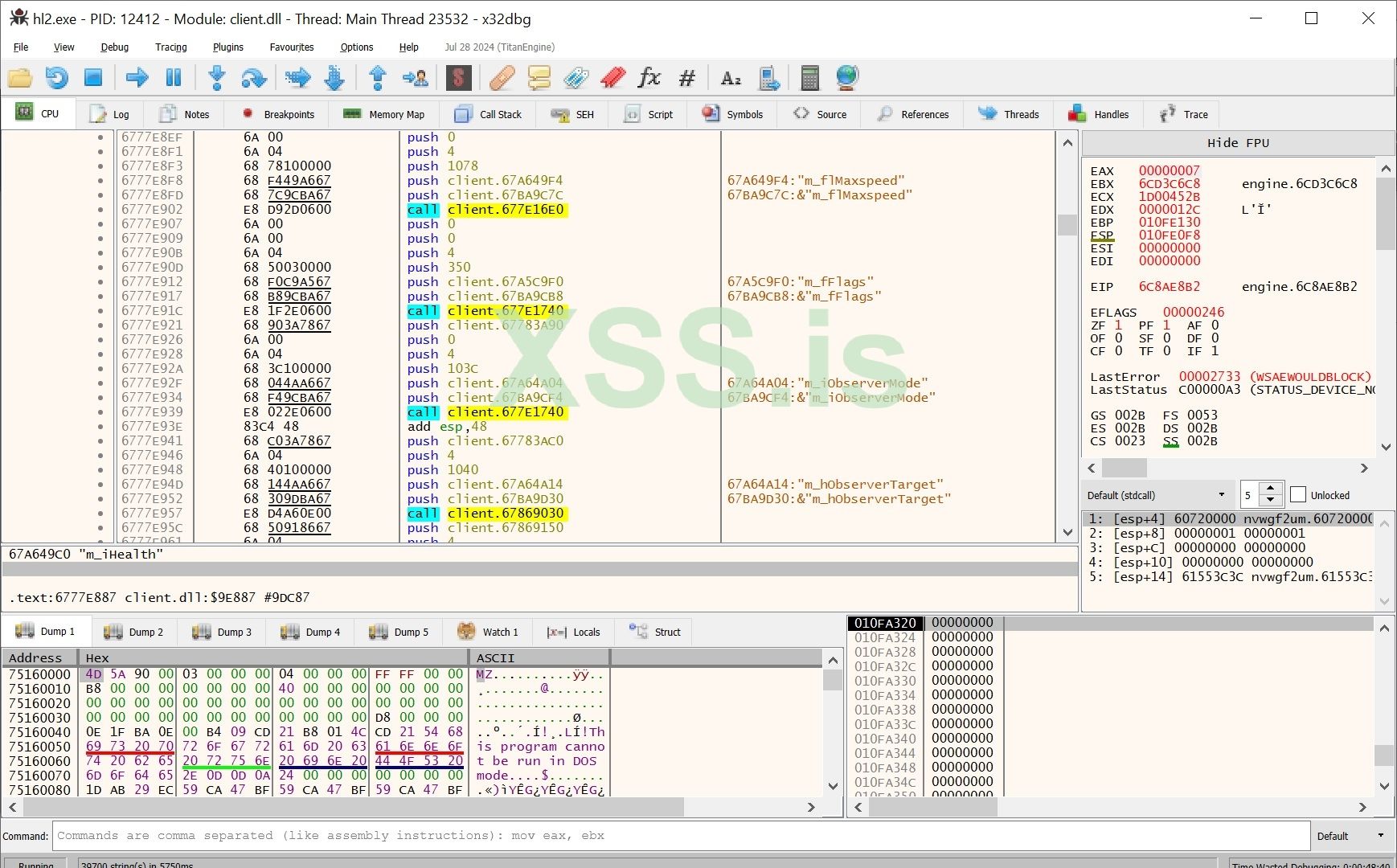This screenshot has height=868, width=1397.
Task: Open the Patches bandage icon
Action: click(x=502, y=78)
